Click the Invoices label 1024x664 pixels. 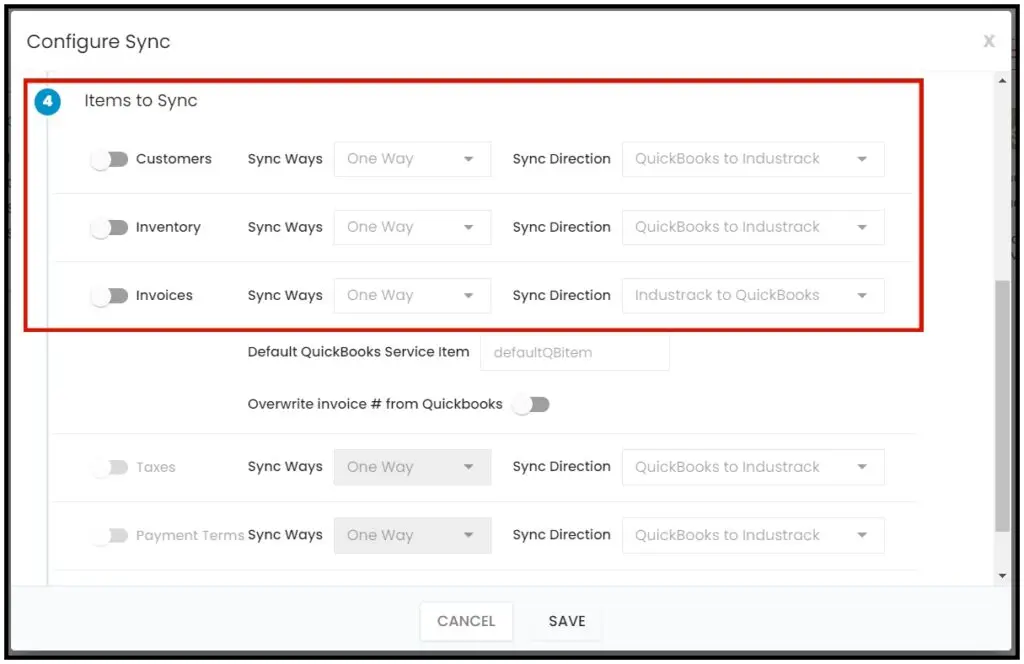[164, 296]
